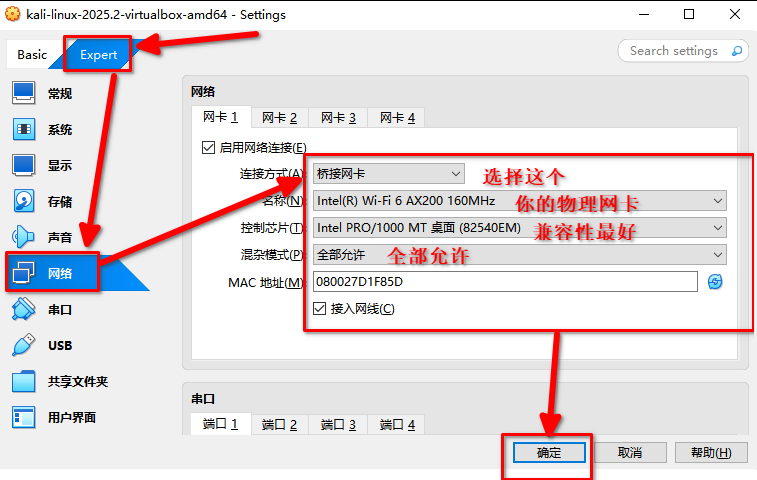757x480 pixels.
Task: Toggle the 接入网线 checkbox
Action: pyautogui.click(x=320, y=309)
